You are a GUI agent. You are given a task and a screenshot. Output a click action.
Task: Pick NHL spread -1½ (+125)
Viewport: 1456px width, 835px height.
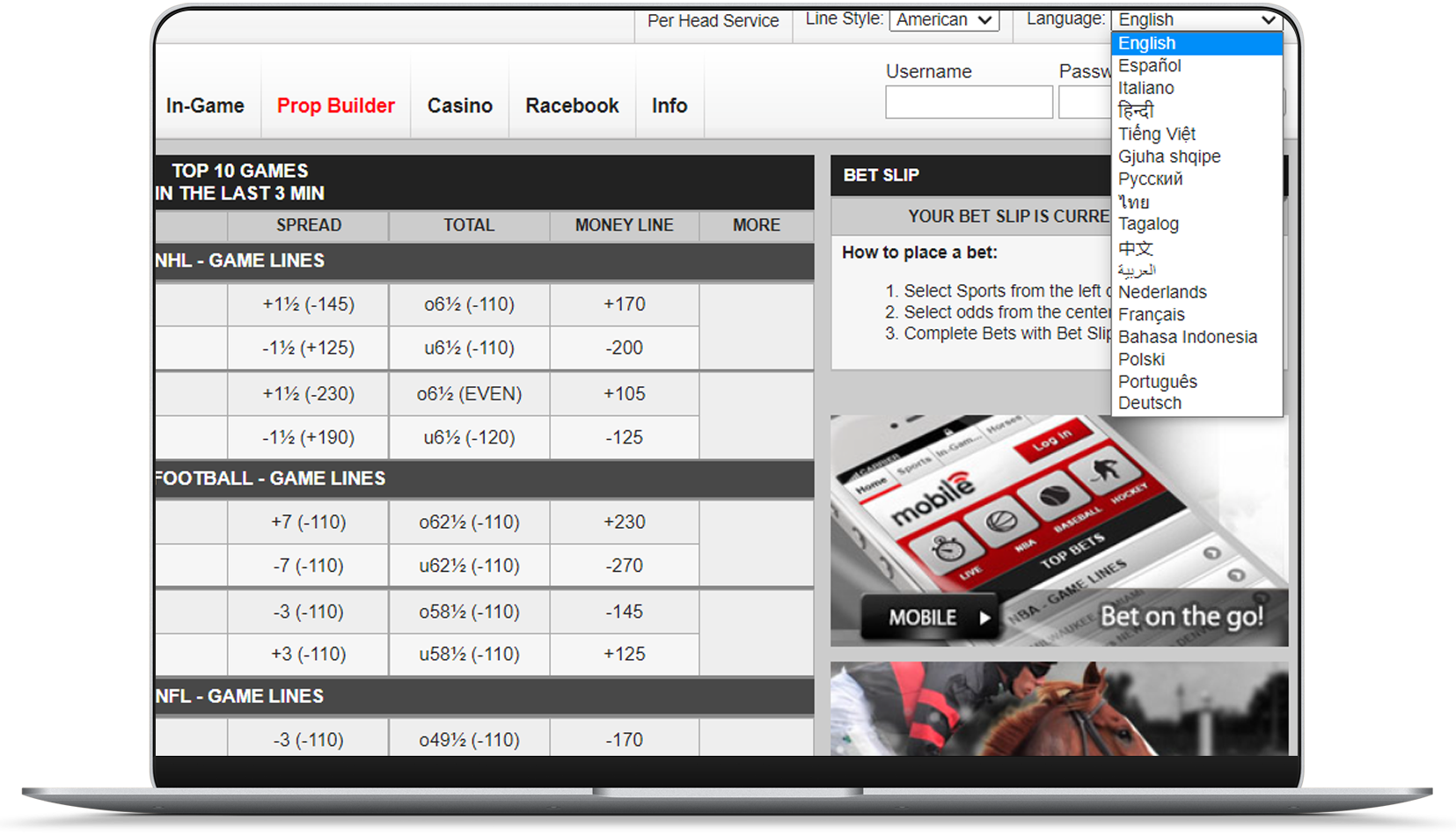pyautogui.click(x=308, y=348)
